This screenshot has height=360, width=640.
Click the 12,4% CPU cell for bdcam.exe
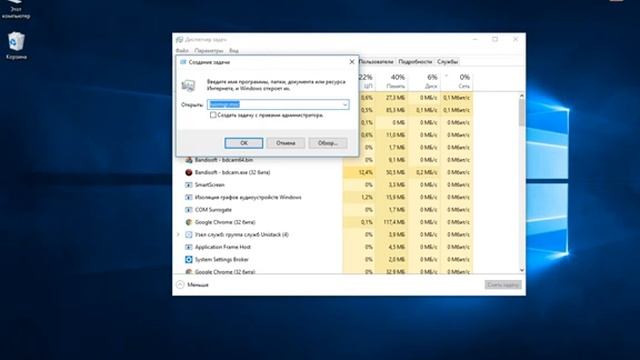(359, 173)
